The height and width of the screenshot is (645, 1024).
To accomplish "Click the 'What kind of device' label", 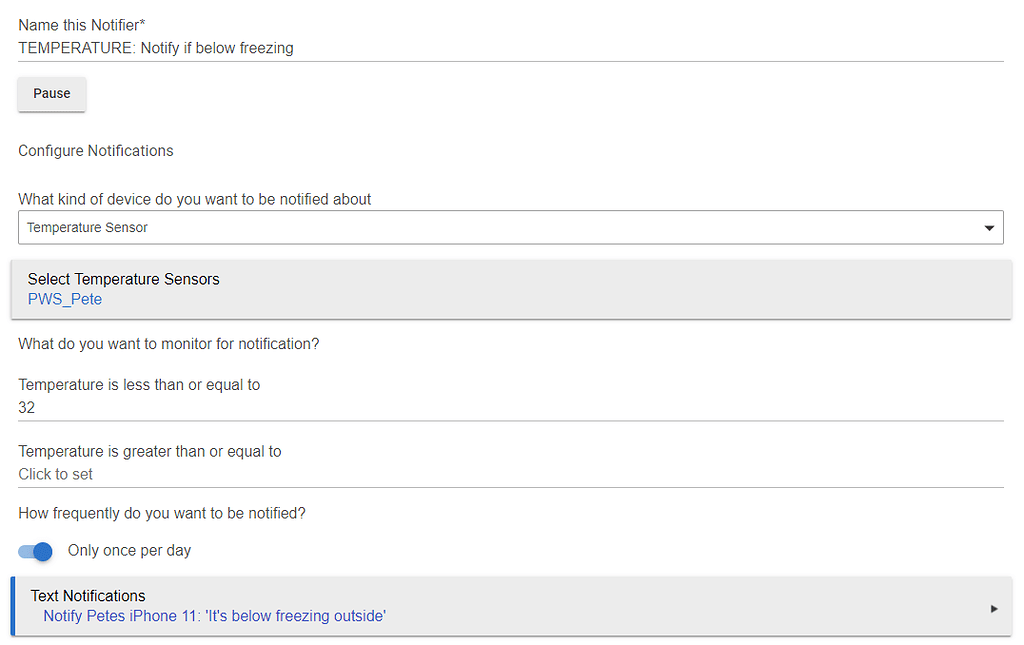I will pyautogui.click(x=195, y=199).
